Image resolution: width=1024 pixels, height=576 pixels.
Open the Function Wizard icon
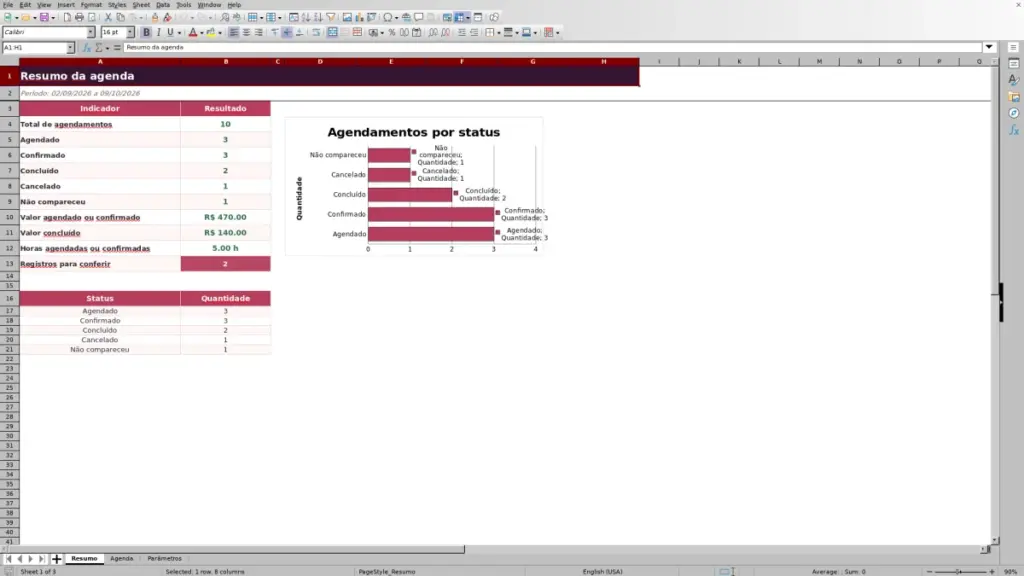pos(87,48)
